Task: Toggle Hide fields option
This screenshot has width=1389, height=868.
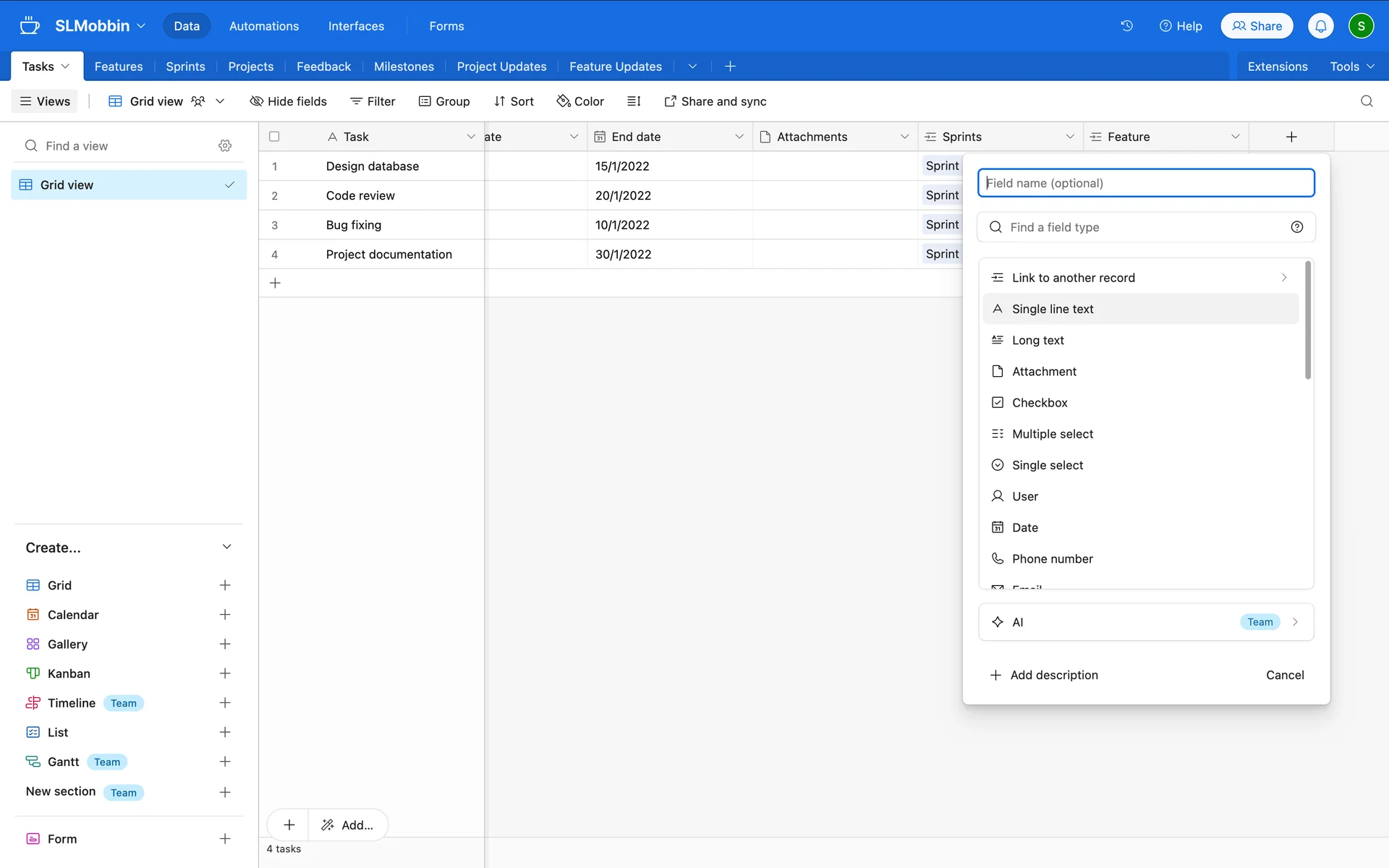Action: click(288, 101)
